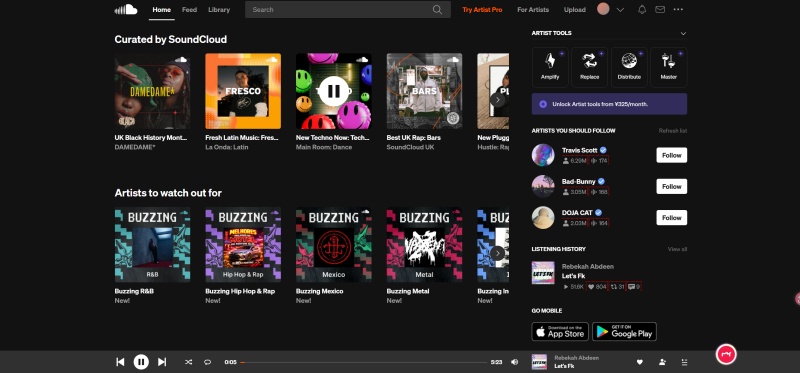Skip to the previous track
Viewport: 800px width, 373px height.
pyautogui.click(x=120, y=362)
